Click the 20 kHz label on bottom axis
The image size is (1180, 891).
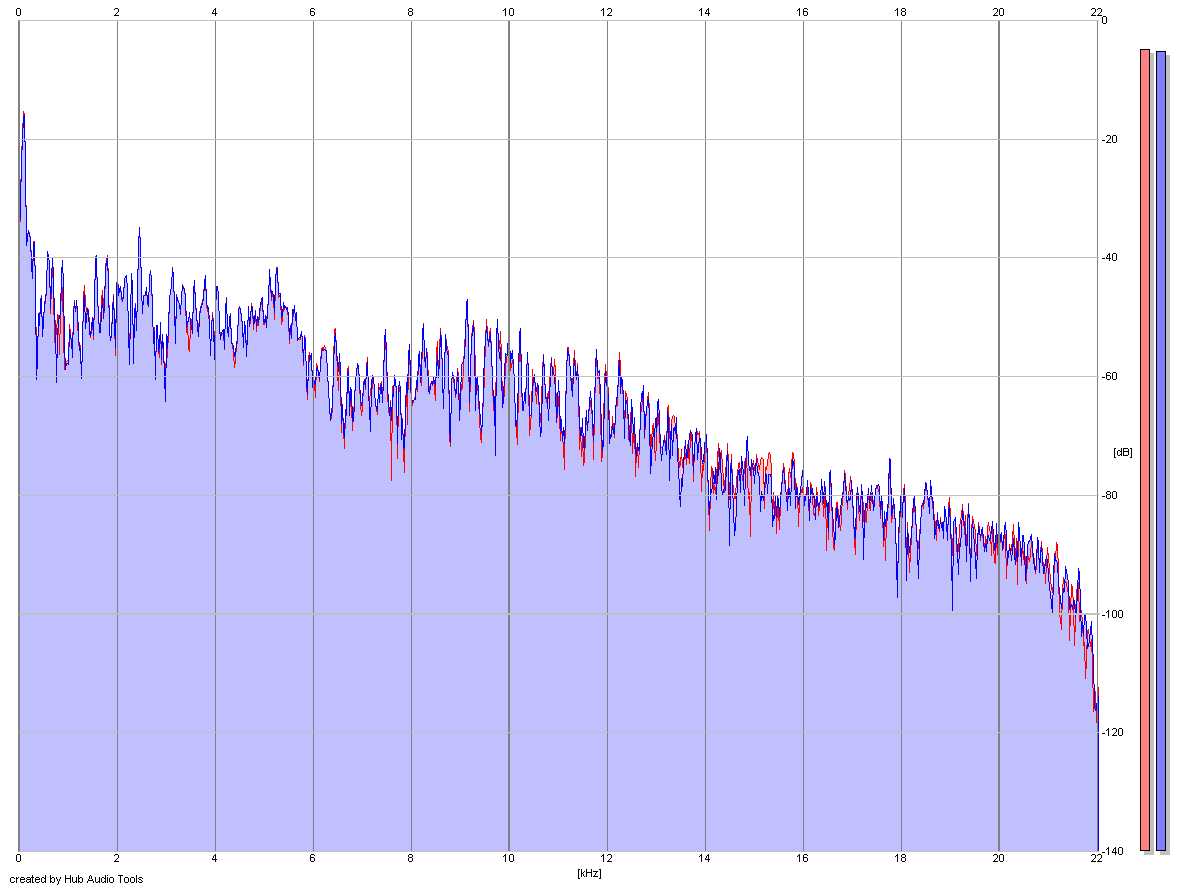(999, 858)
